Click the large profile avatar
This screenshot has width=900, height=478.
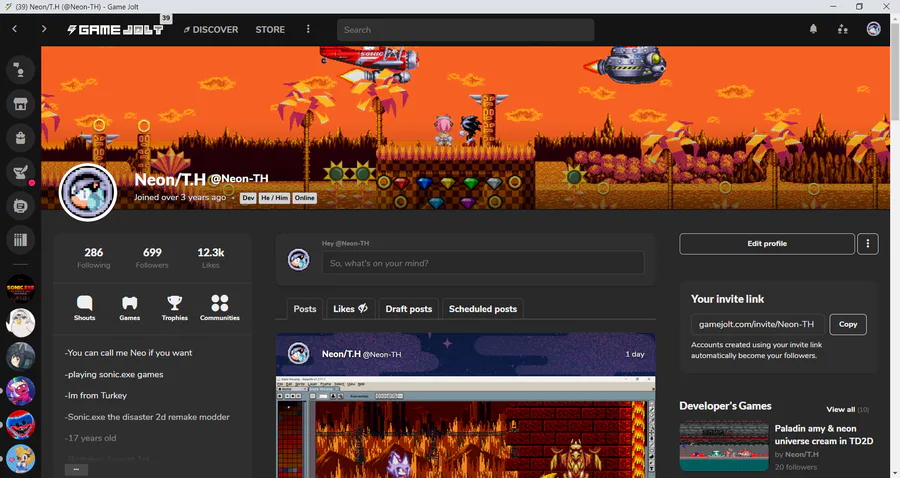click(x=88, y=192)
